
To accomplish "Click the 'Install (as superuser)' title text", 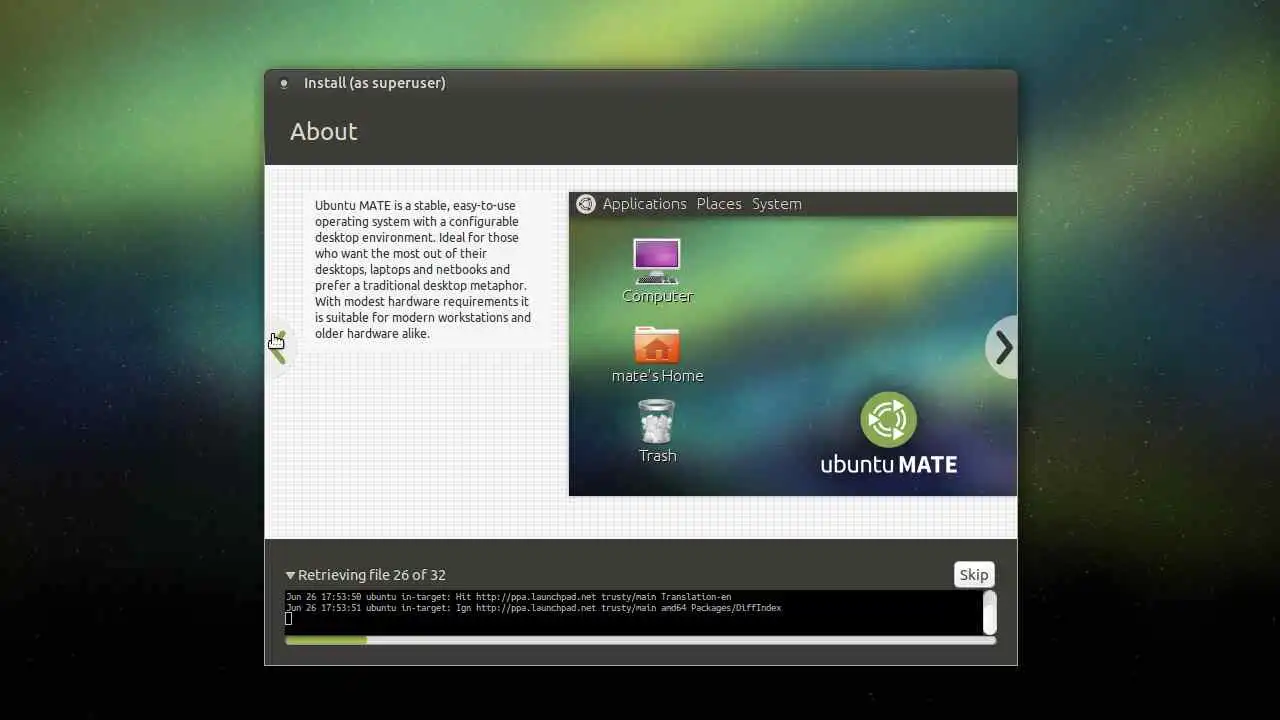I will pos(375,83).
